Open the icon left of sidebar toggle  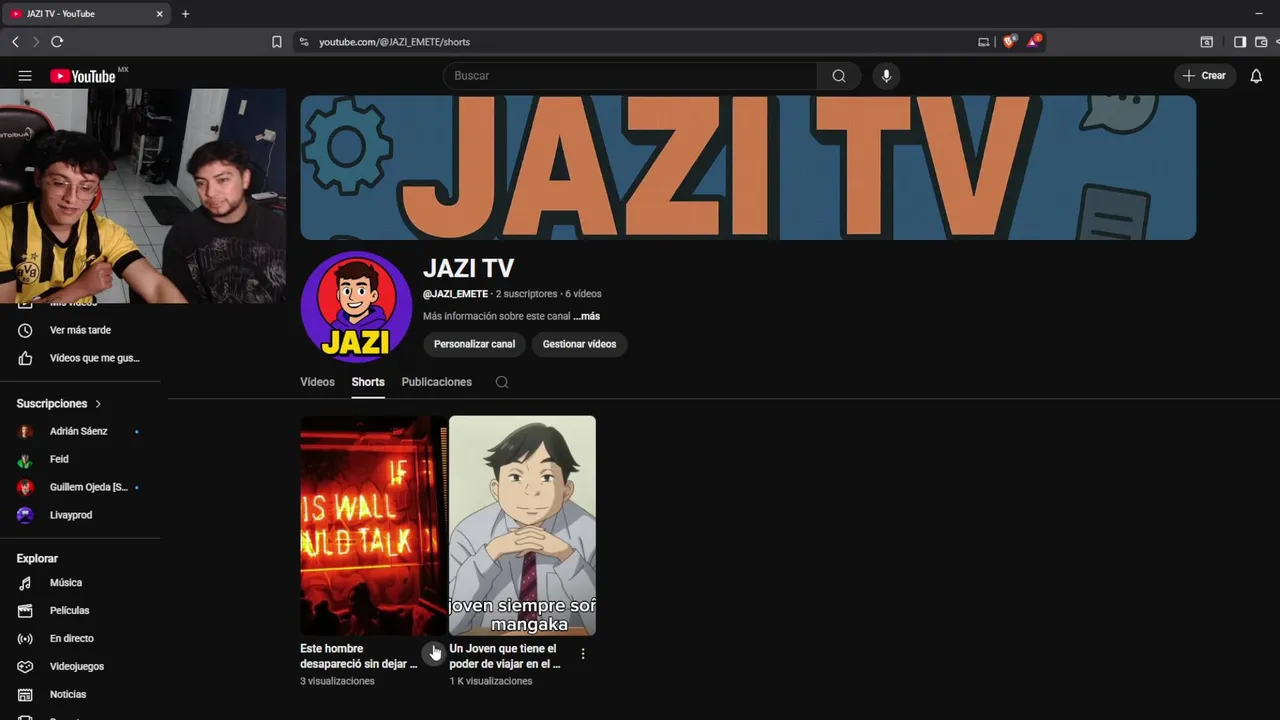tap(1207, 42)
